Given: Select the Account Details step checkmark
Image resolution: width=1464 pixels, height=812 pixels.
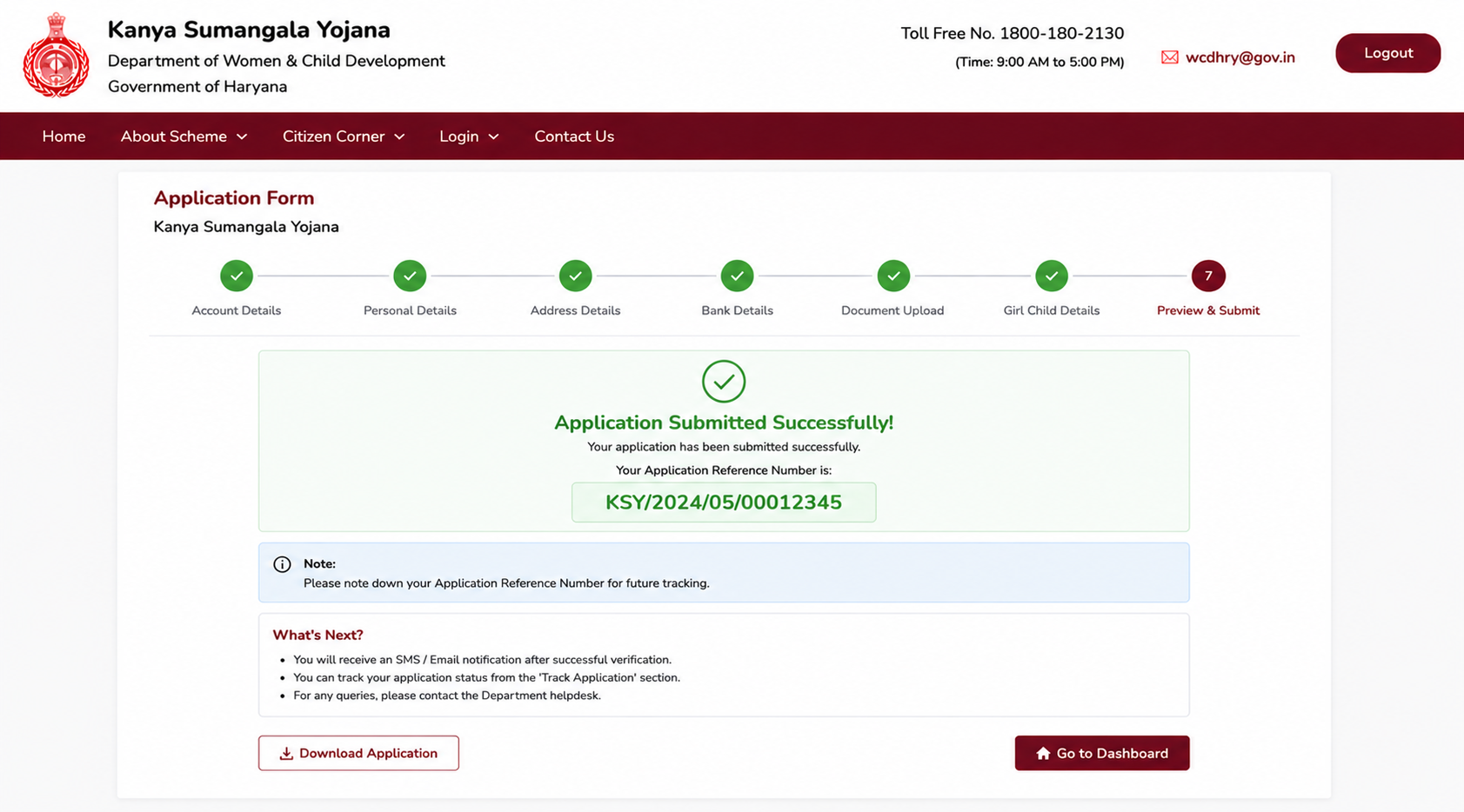Looking at the screenshot, I should tap(237, 276).
